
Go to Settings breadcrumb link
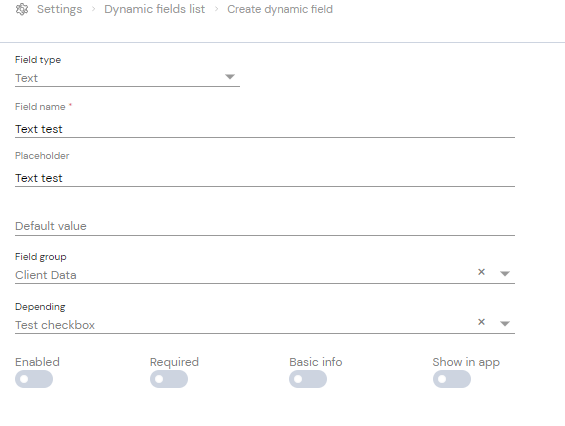[x=59, y=9]
